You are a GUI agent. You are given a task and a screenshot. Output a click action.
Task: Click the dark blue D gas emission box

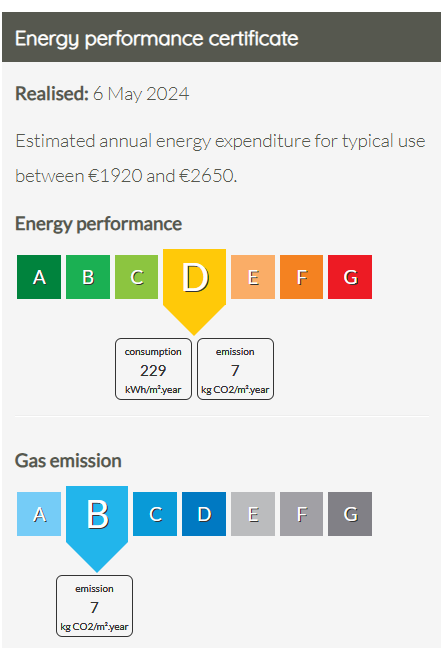(204, 514)
